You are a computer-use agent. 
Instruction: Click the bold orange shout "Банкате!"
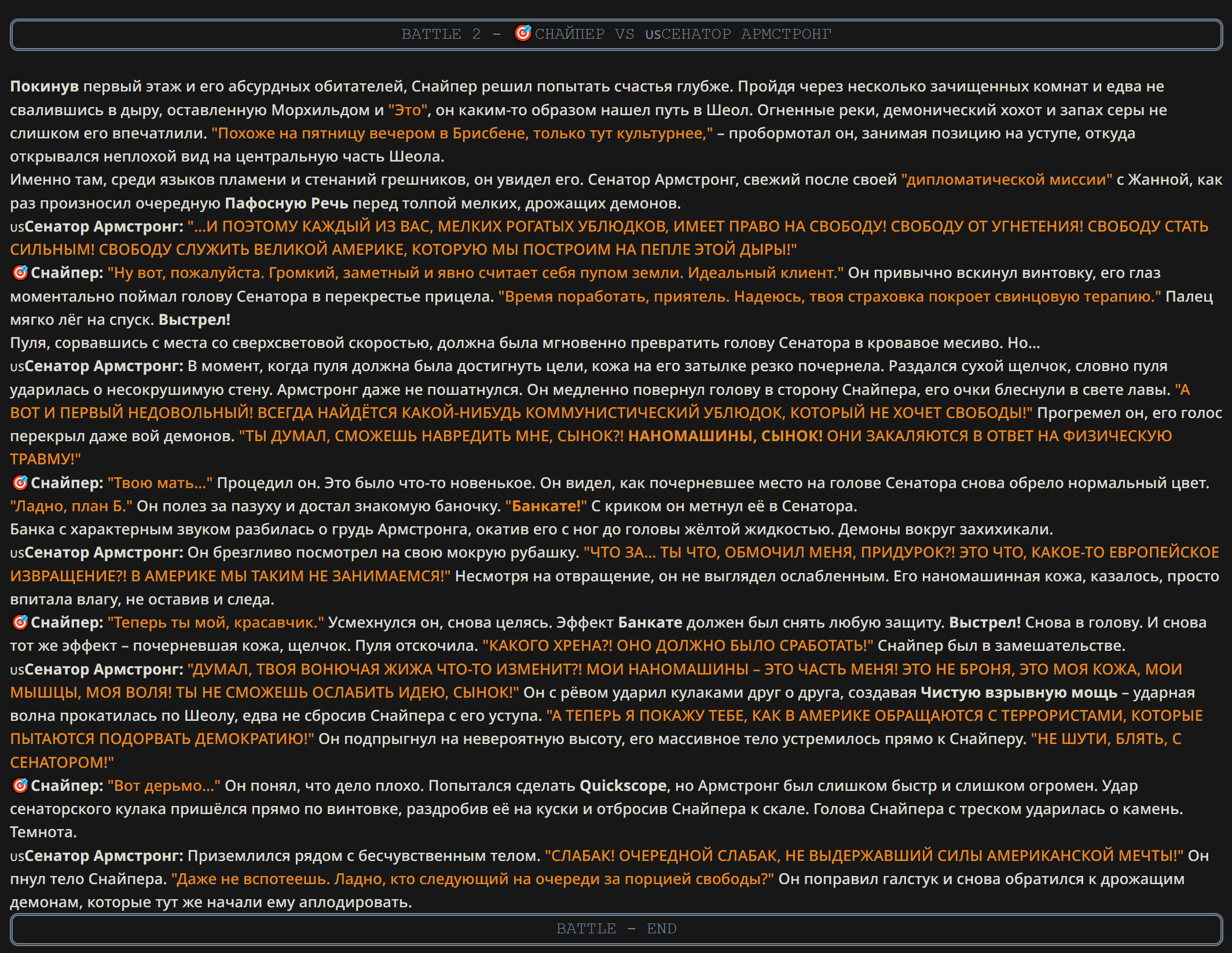click(x=546, y=506)
